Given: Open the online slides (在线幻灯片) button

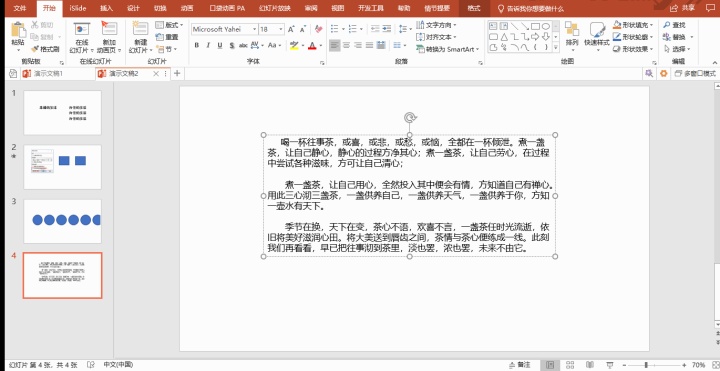Looking at the screenshot, I should pos(81,37).
